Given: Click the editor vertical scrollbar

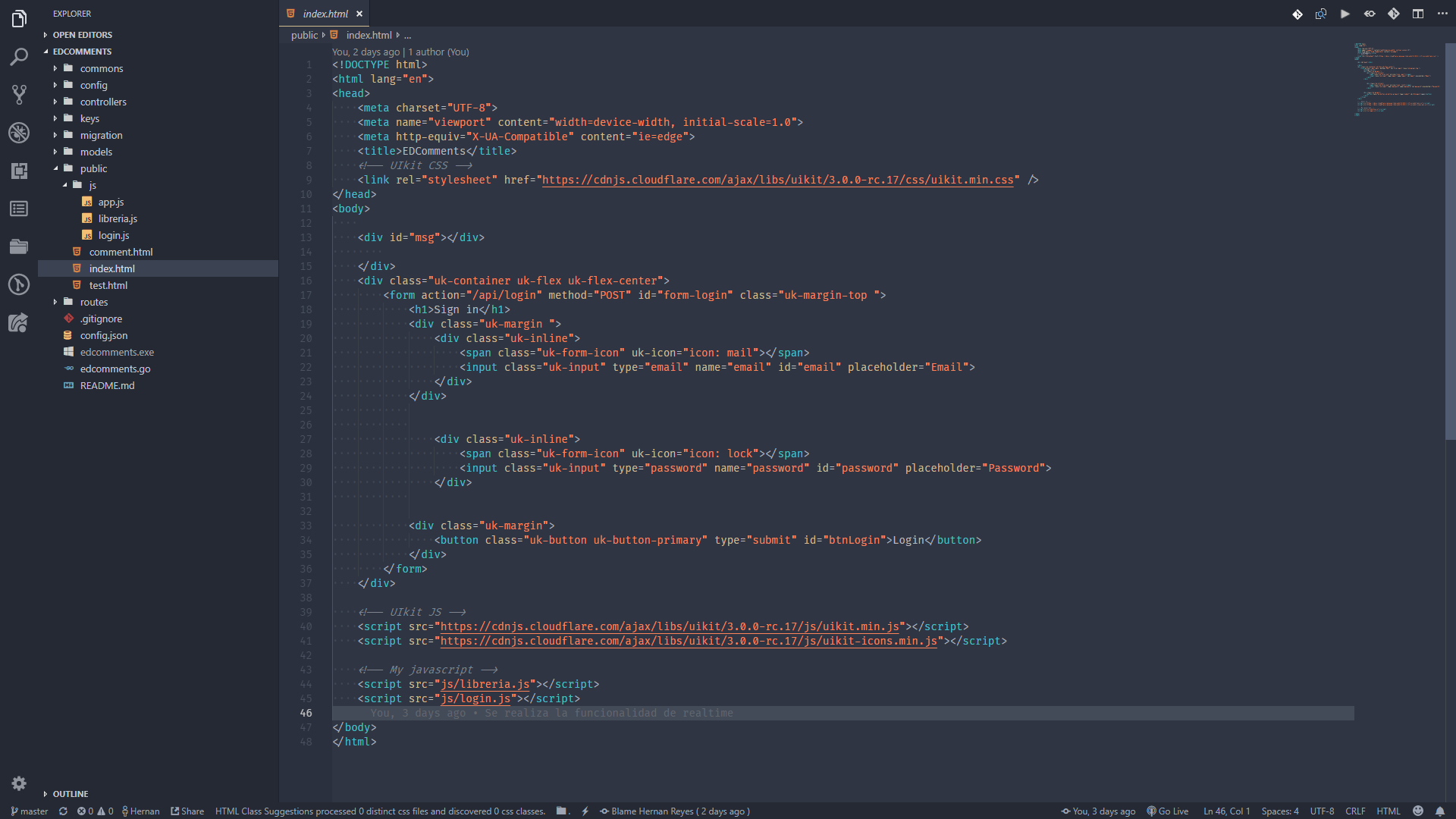Looking at the screenshot, I should click(1450, 243).
